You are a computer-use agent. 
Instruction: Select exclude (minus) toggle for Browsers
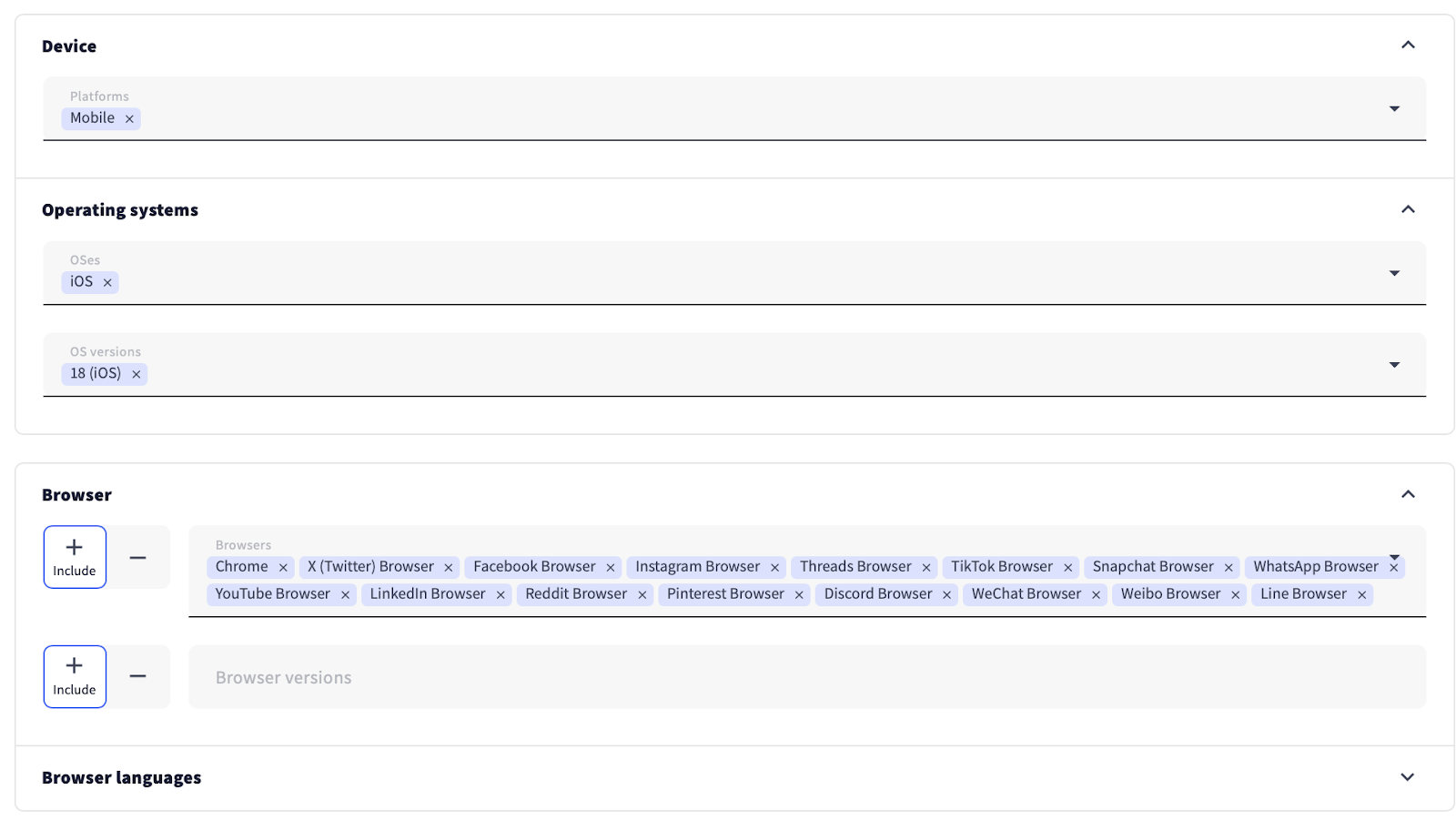(x=138, y=557)
